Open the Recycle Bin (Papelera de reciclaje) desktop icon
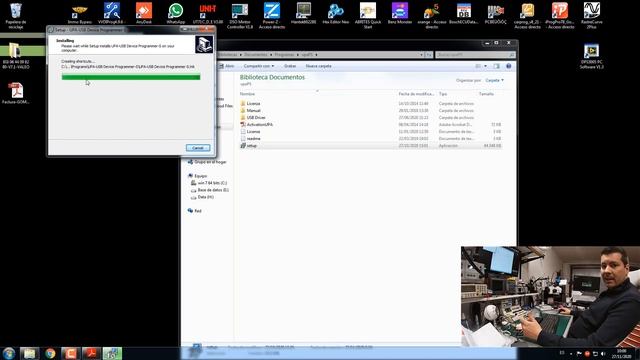The width and height of the screenshot is (640, 360). tap(16, 15)
